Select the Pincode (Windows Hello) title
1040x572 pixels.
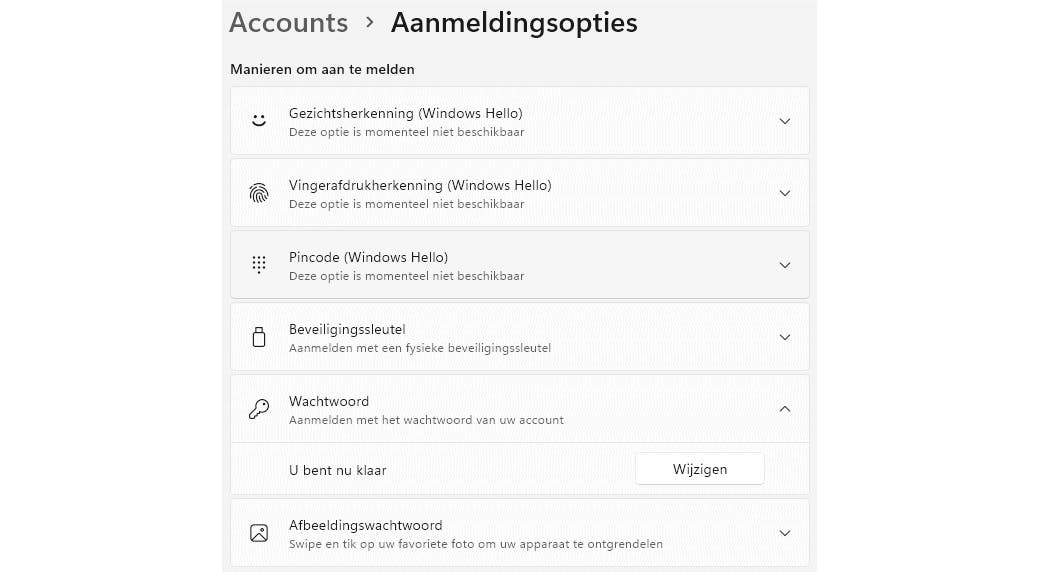[368, 257]
